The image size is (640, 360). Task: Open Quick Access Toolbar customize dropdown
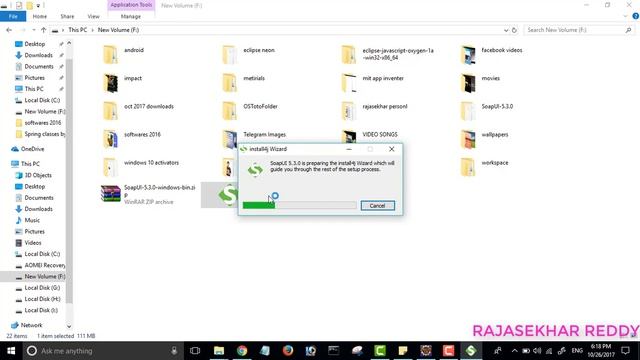click(38, 5)
